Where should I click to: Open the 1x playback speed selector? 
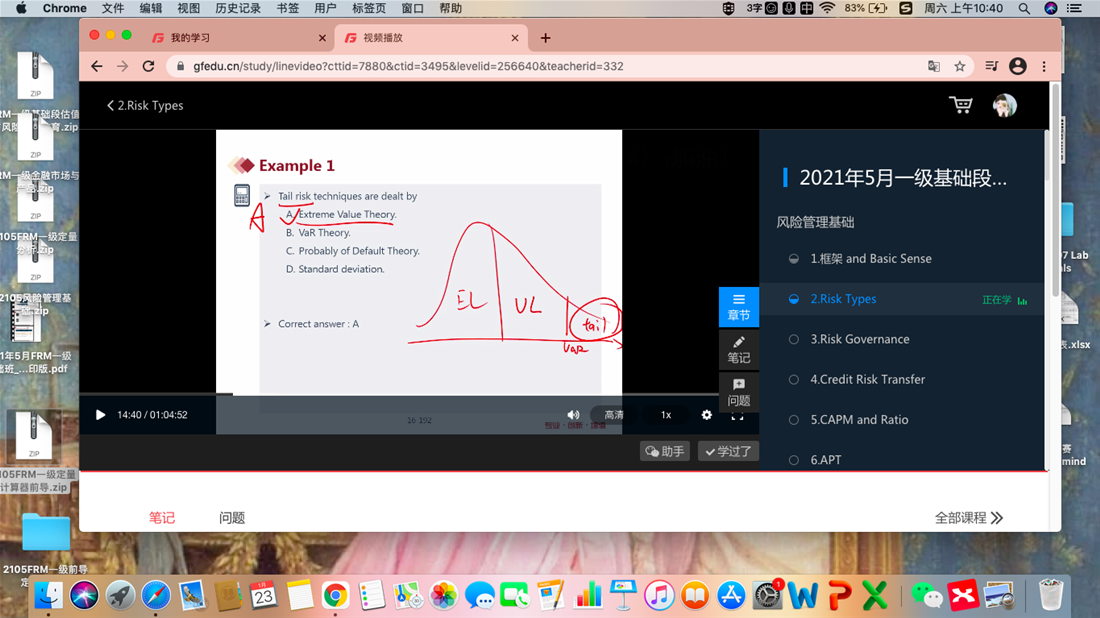tap(666, 415)
